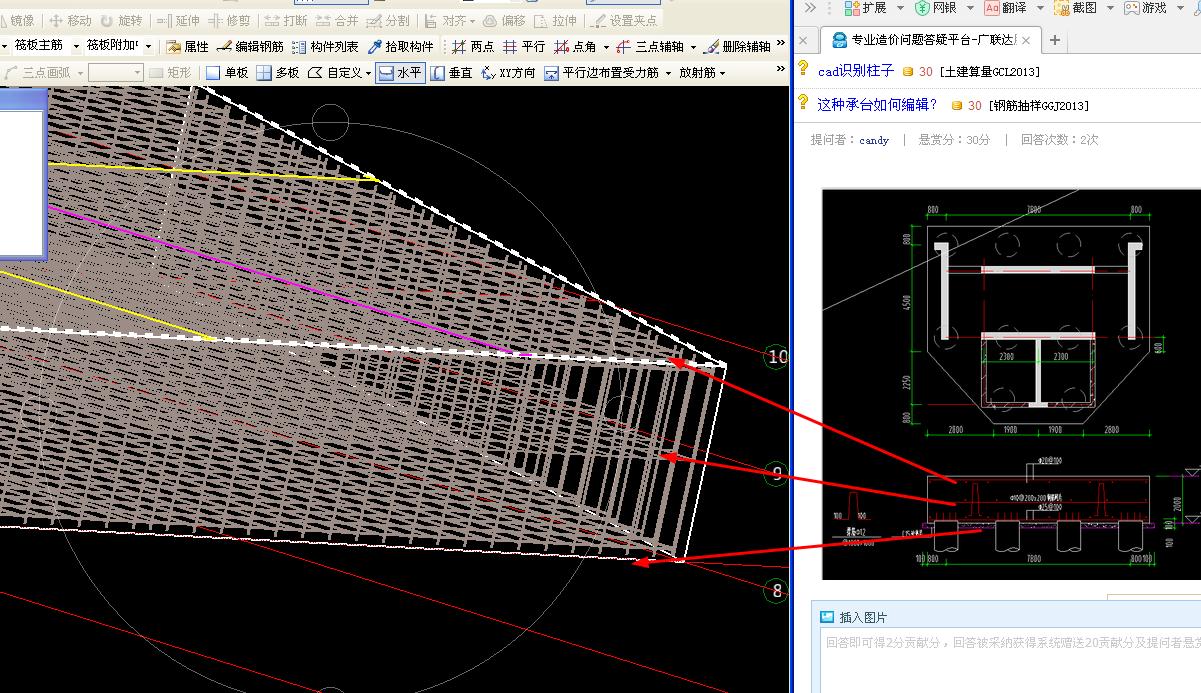
Task: Select 三点画弧 arc tool
Action: tap(38, 73)
